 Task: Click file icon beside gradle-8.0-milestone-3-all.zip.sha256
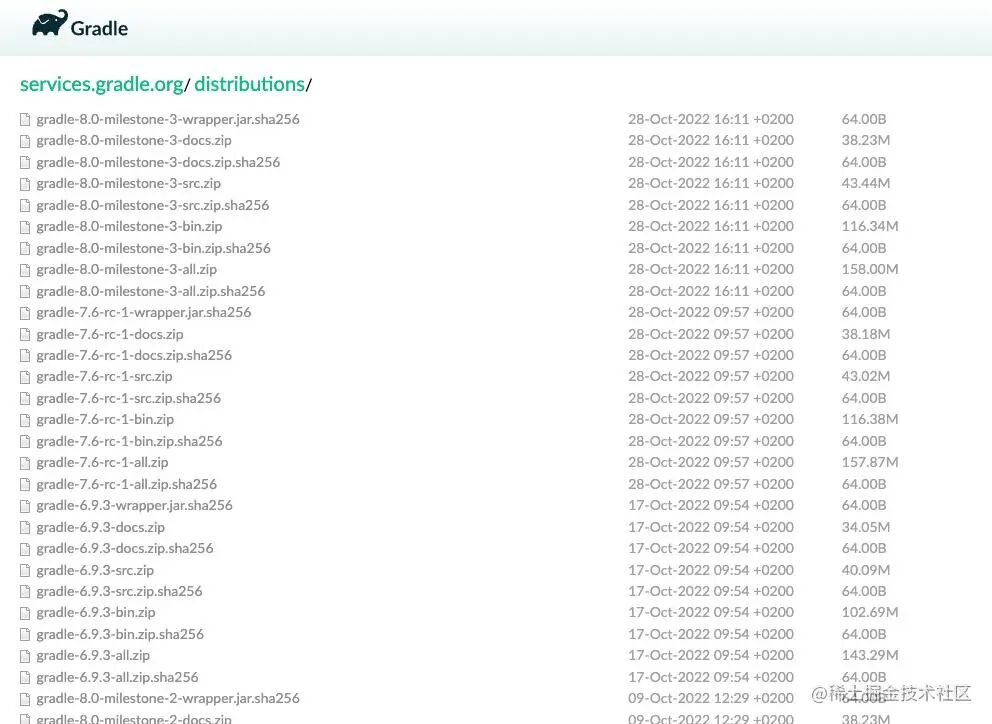click(25, 292)
